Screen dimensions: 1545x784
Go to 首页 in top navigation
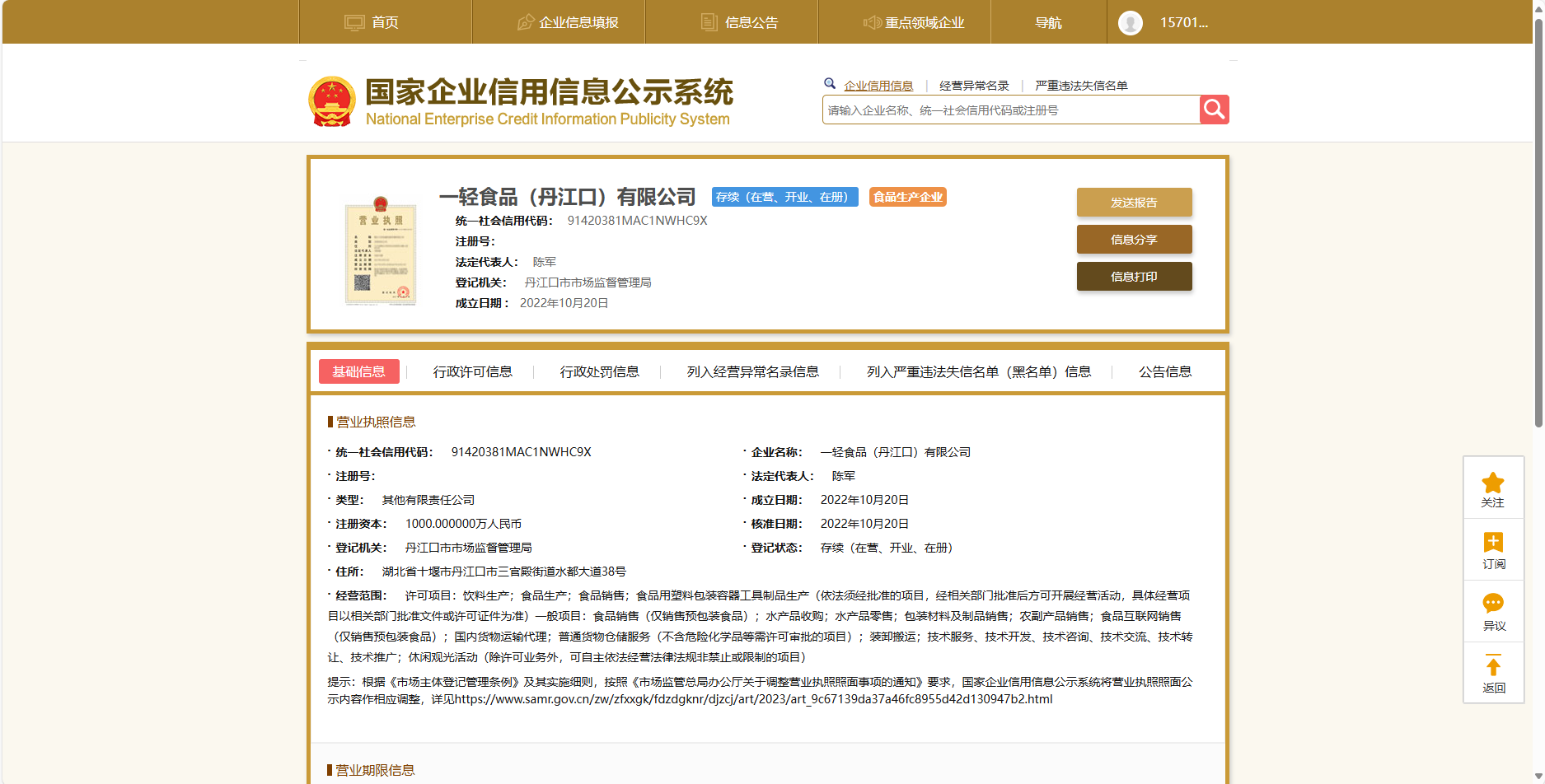coord(372,22)
